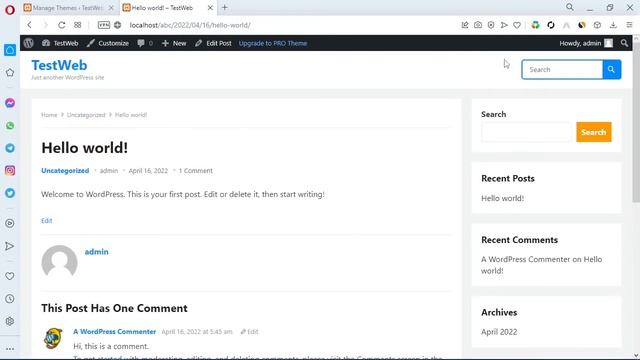Open the Speed Dial grid
The height and width of the screenshot is (360, 640).
point(78,25)
